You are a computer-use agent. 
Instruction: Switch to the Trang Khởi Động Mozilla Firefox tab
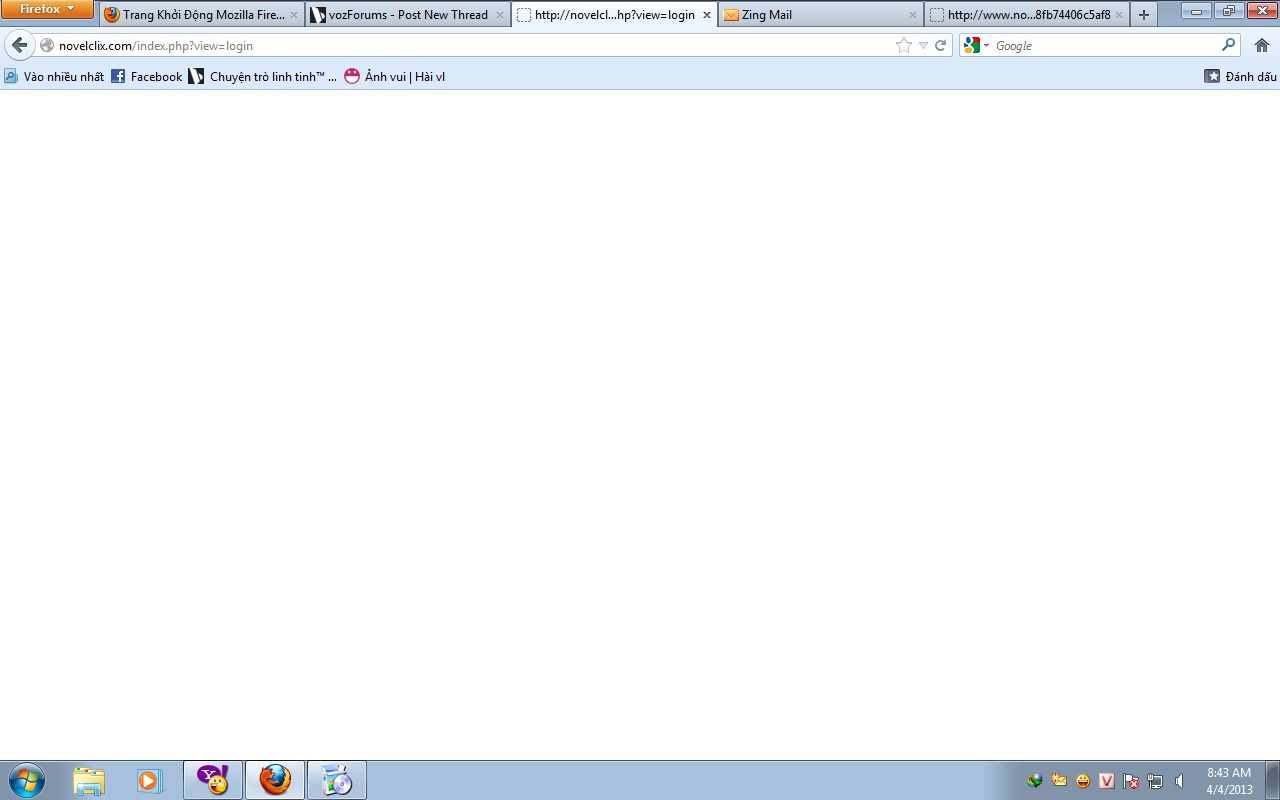point(203,15)
